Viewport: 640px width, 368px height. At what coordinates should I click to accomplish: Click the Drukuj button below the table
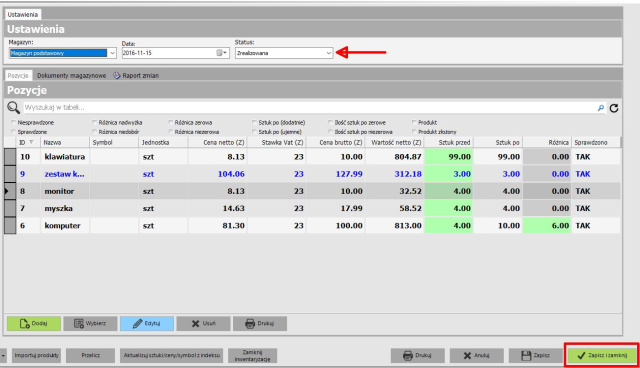click(x=260, y=324)
